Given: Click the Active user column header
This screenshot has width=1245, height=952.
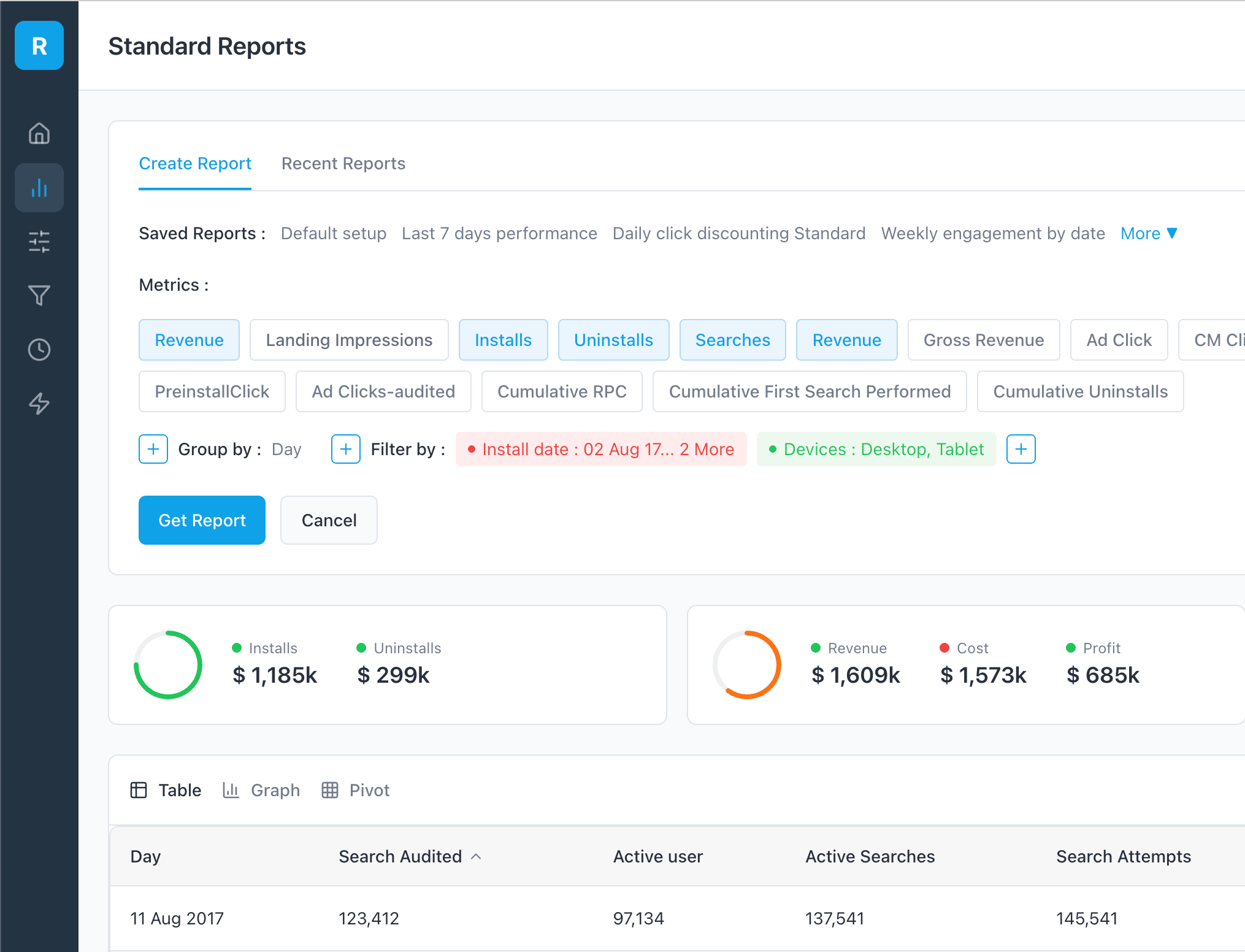Looking at the screenshot, I should (658, 856).
